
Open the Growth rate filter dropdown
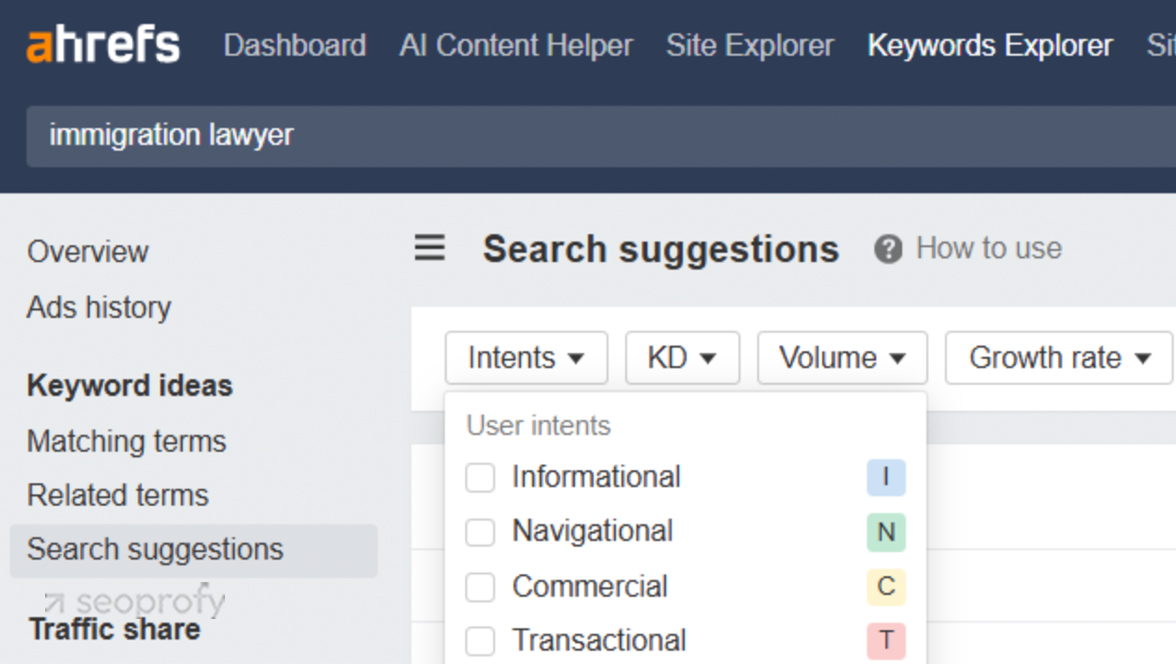1059,358
